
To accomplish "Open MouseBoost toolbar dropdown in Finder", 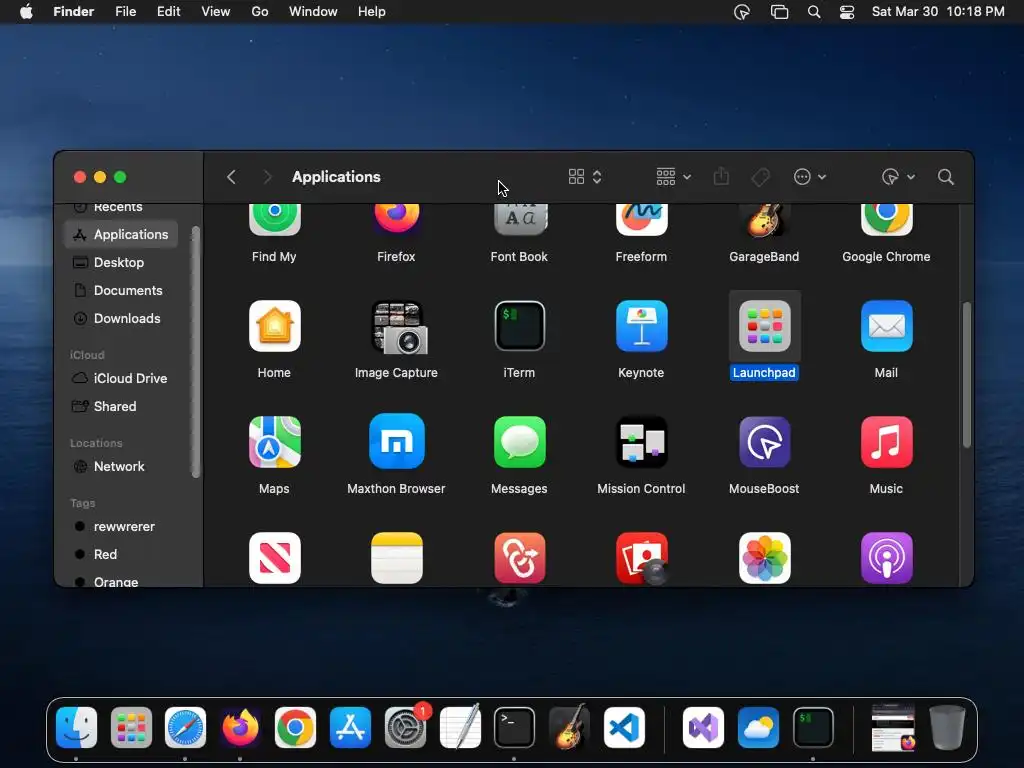I will pos(898,177).
